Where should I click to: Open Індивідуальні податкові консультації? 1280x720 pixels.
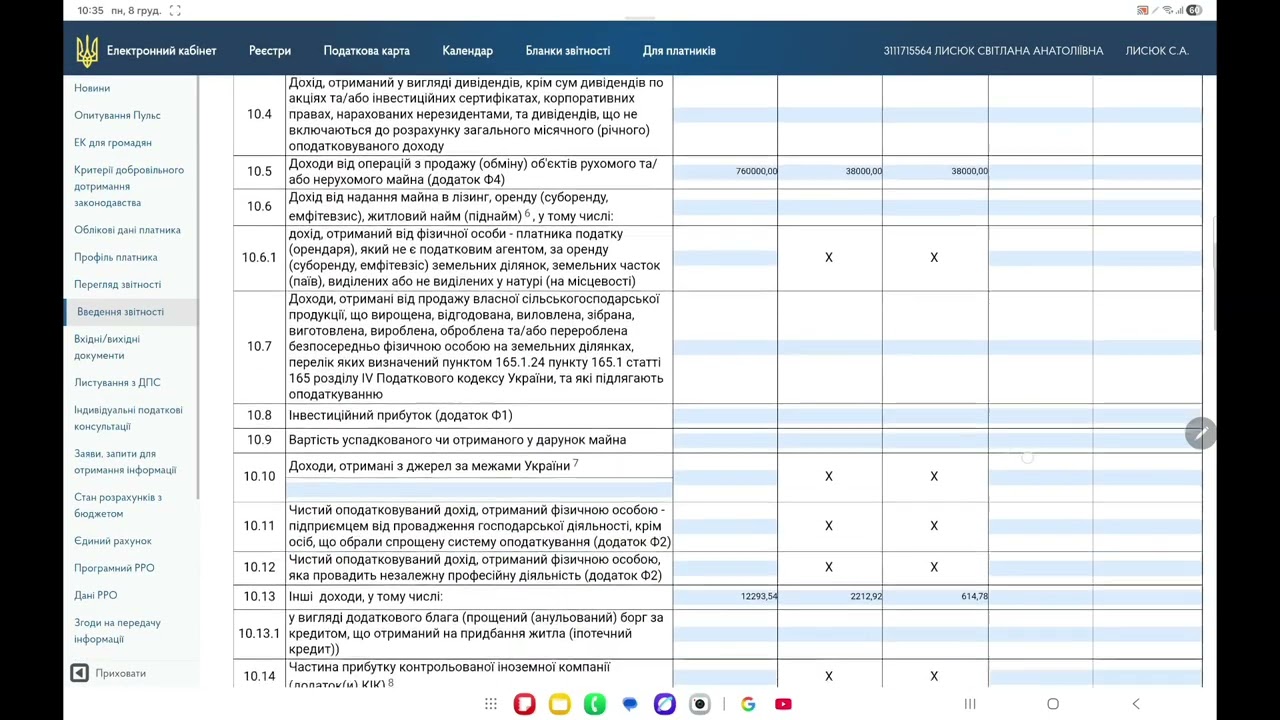point(128,418)
